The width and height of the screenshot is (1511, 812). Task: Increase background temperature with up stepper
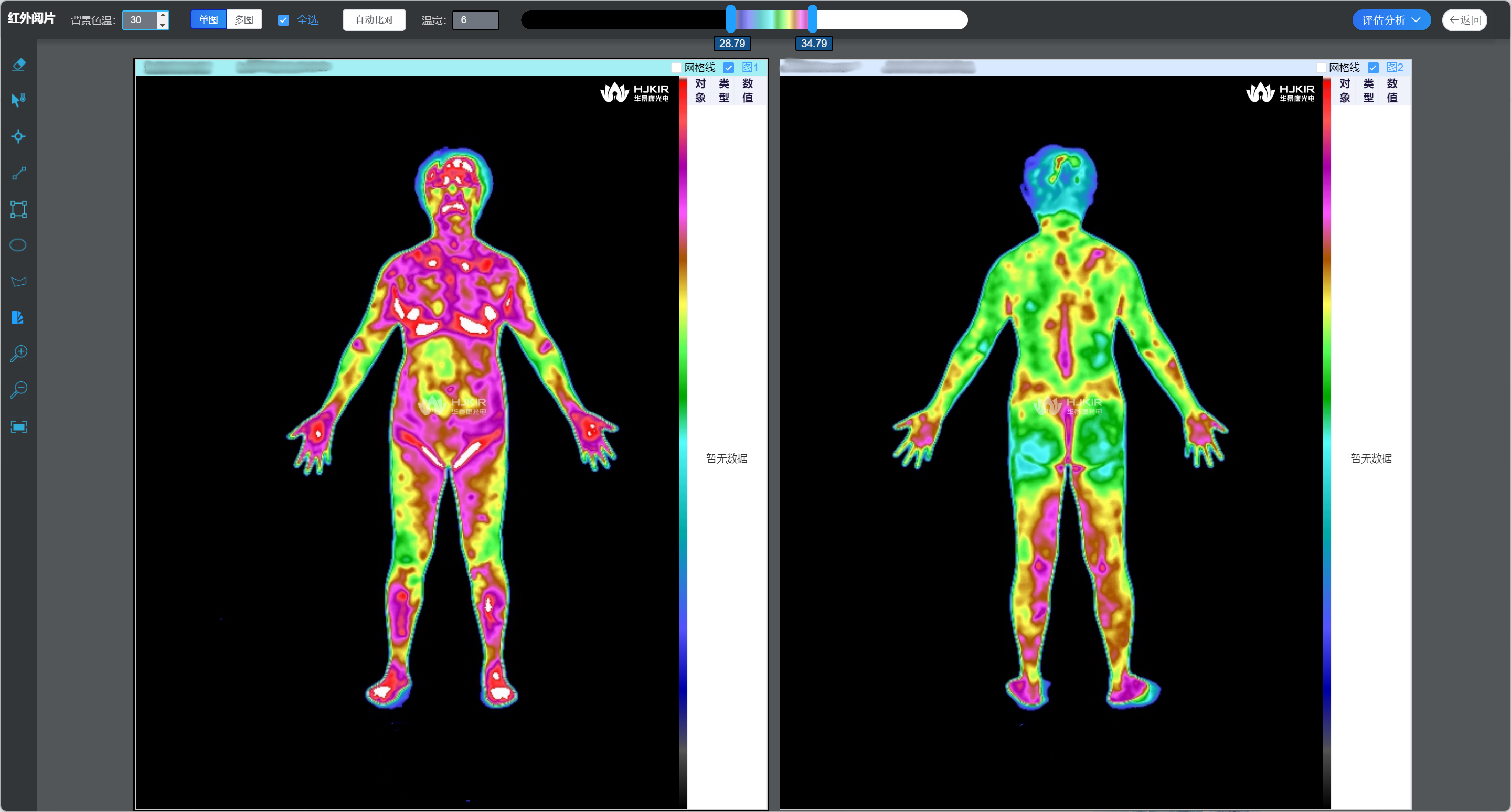coord(163,15)
